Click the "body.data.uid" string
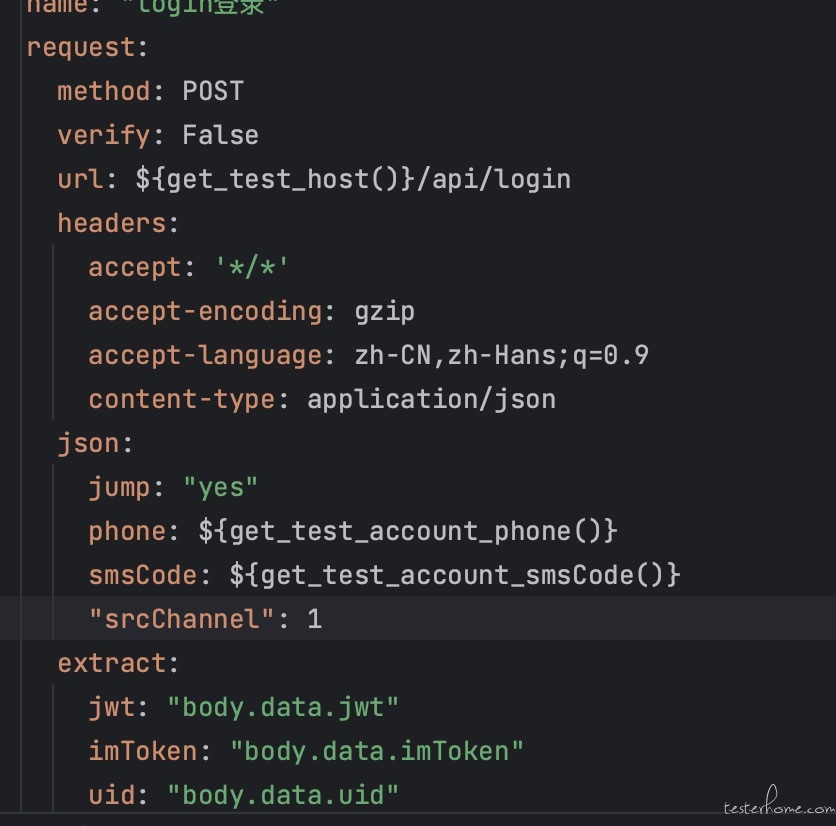This screenshot has width=836, height=826. [283, 795]
